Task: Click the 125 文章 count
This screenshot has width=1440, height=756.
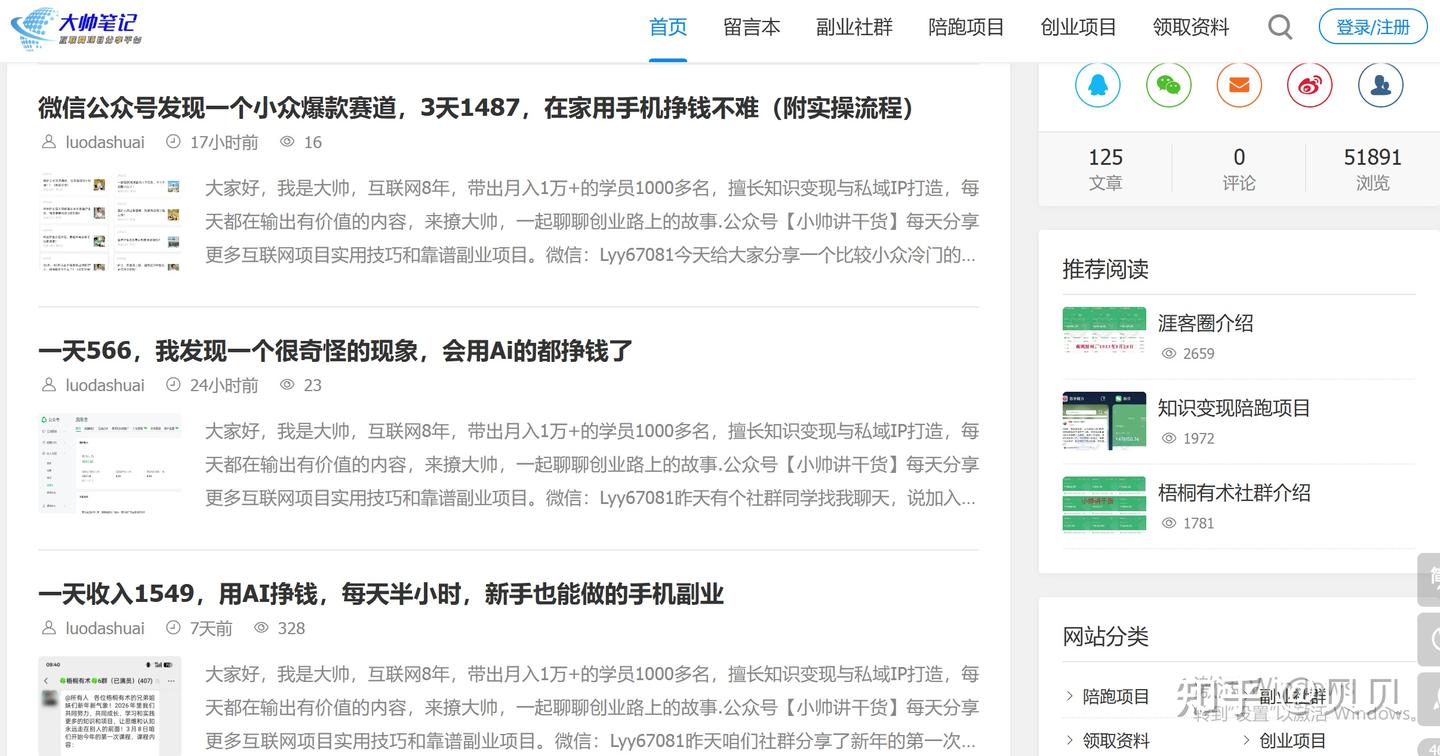Action: click(1105, 169)
